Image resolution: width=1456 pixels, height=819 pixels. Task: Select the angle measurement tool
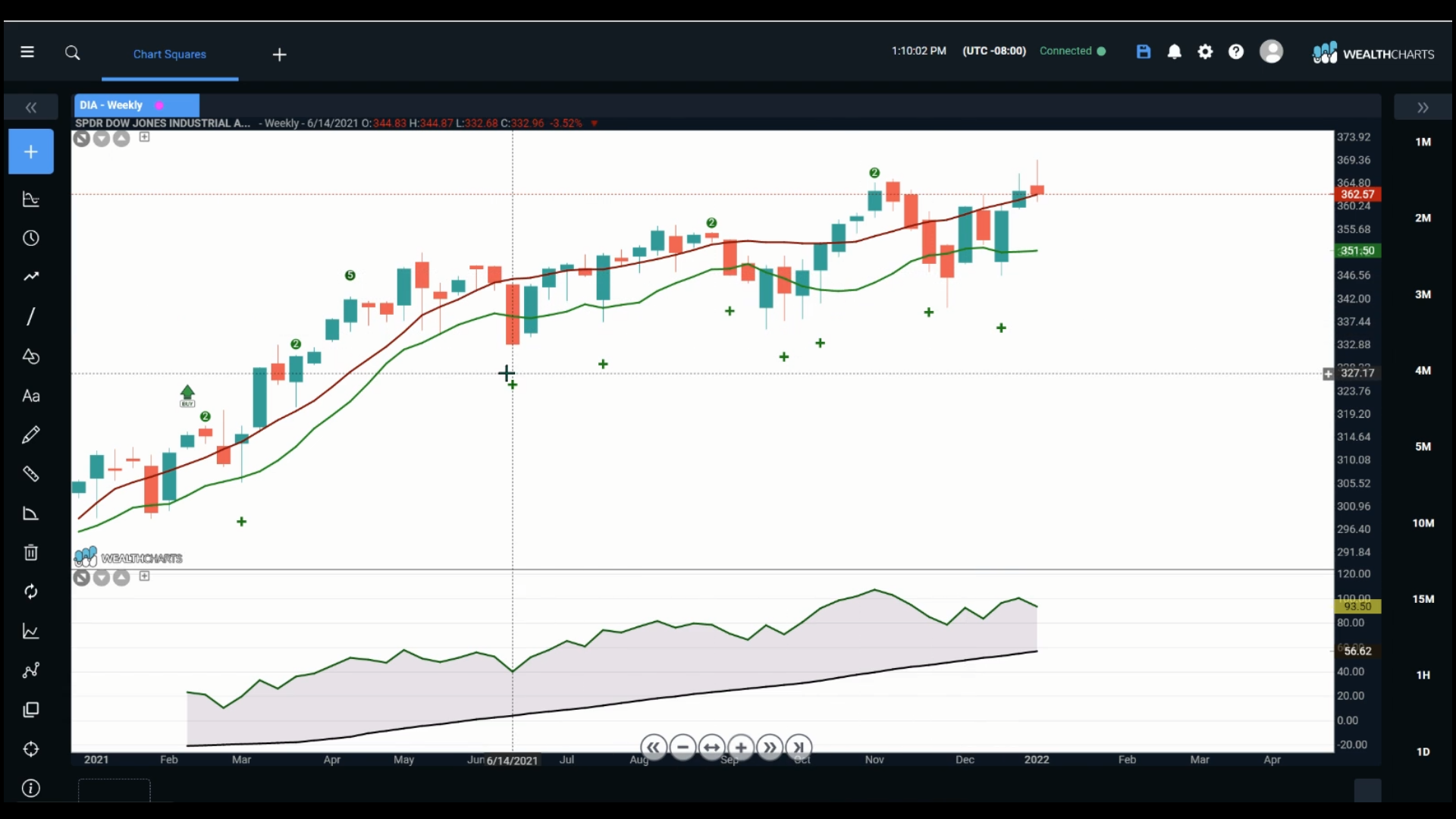point(31,513)
